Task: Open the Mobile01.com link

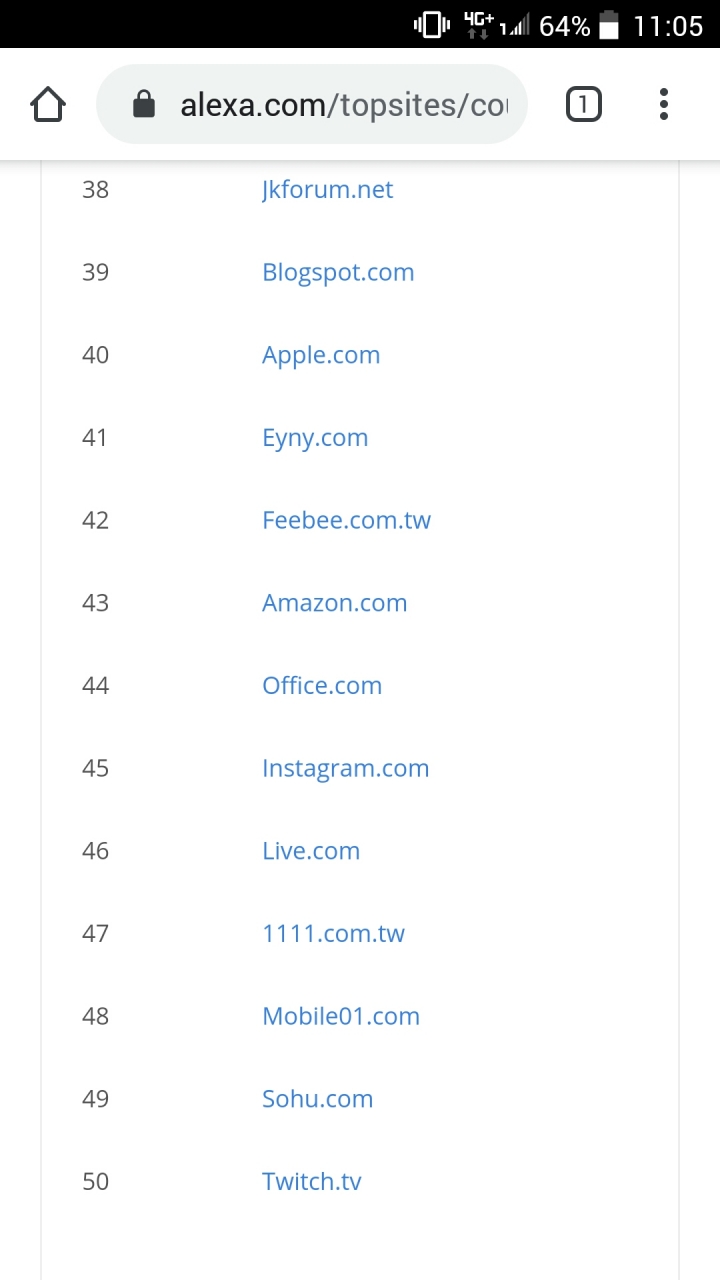Action: click(x=341, y=1017)
